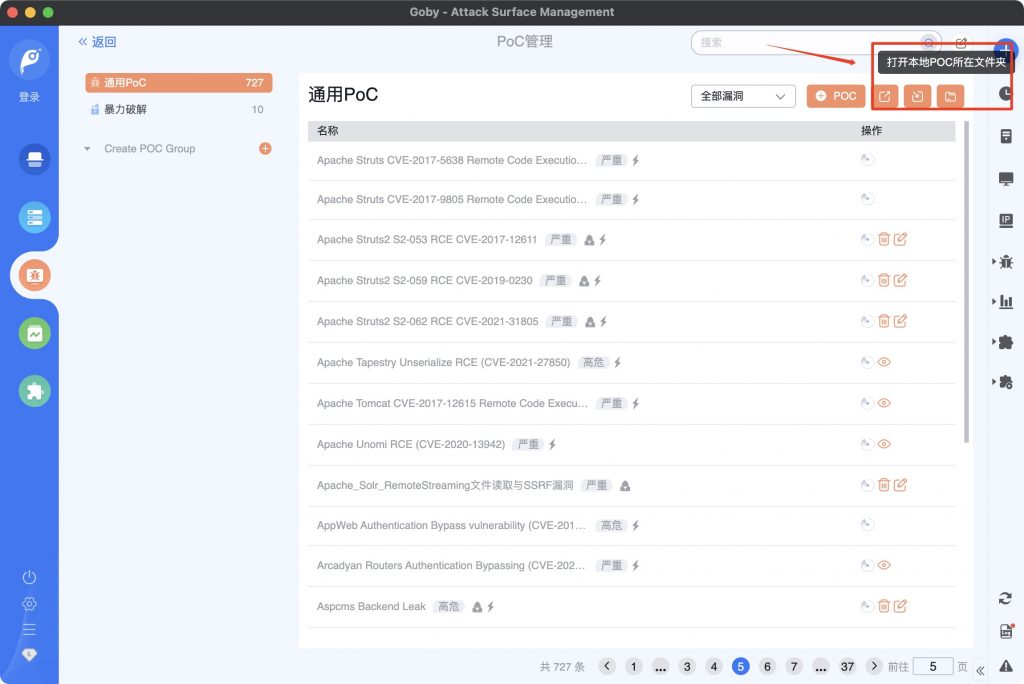Click the clock history icon in the right panel
Screen dimensions: 1024x684
[1006, 93]
